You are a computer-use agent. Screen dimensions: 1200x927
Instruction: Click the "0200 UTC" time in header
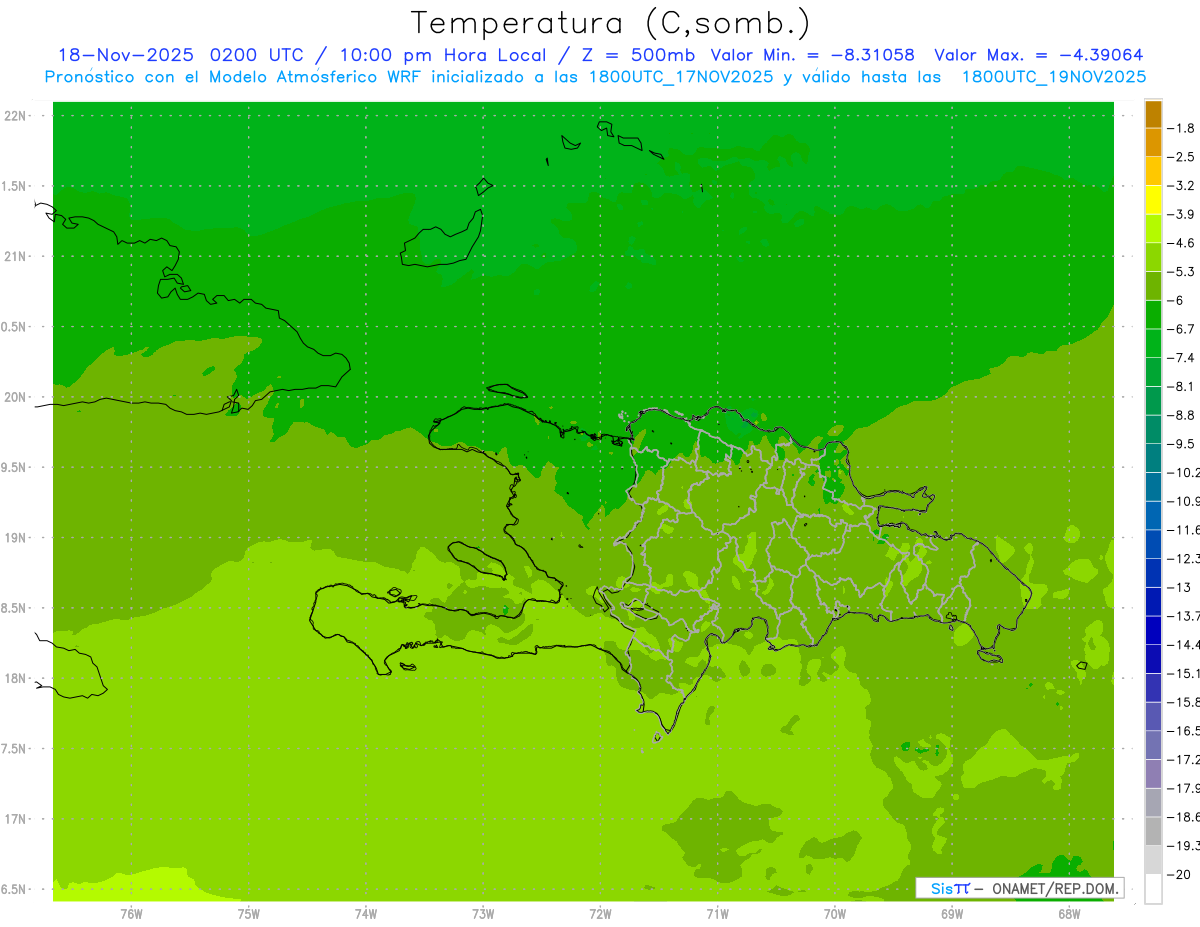256,55
